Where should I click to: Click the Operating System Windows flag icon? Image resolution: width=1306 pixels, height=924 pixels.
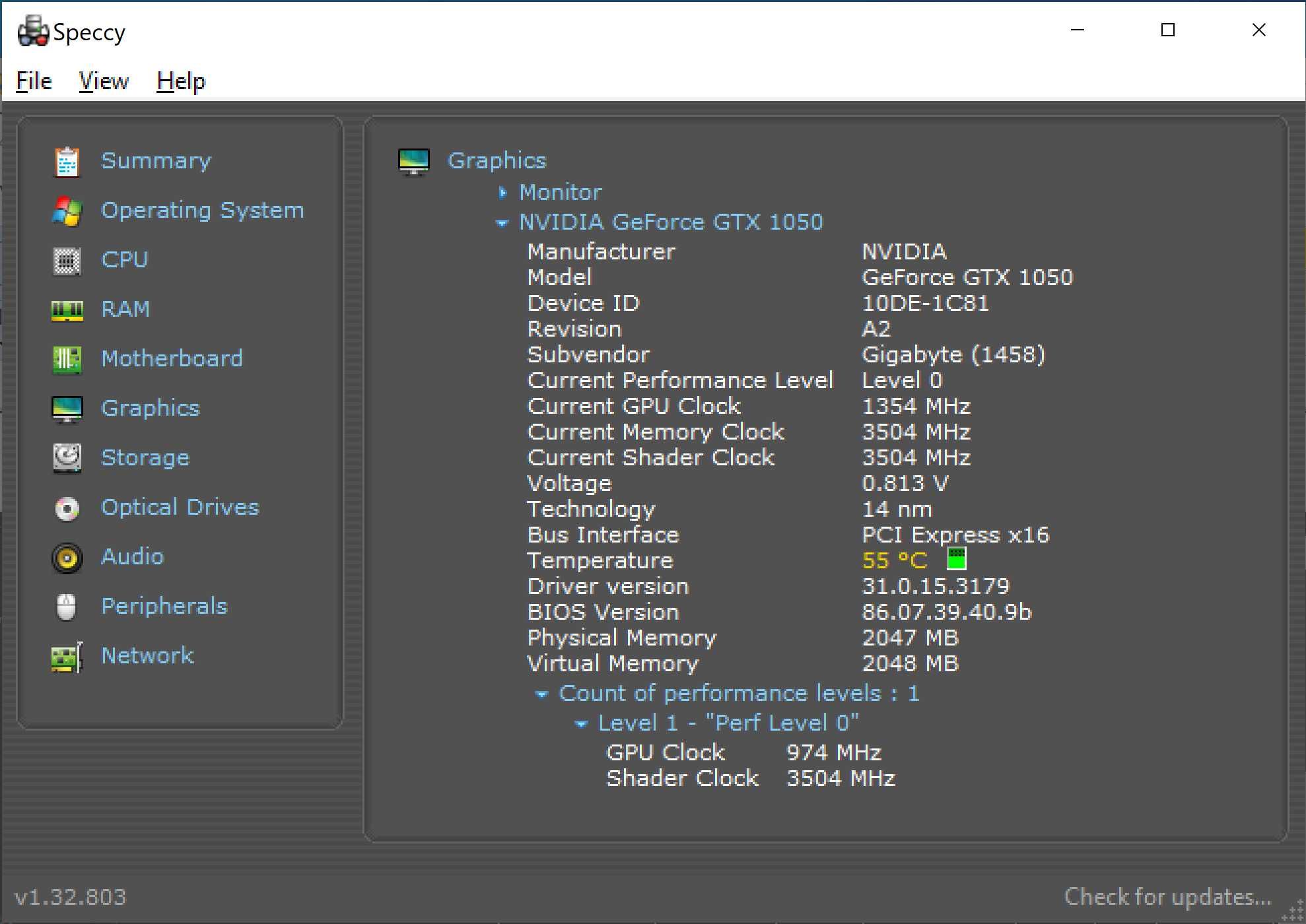tap(67, 211)
